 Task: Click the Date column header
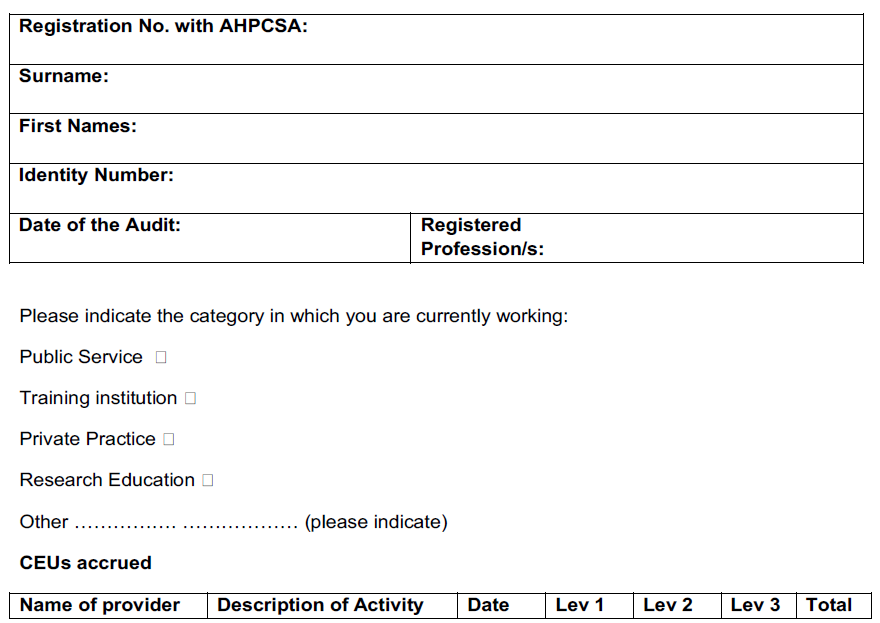point(501,606)
